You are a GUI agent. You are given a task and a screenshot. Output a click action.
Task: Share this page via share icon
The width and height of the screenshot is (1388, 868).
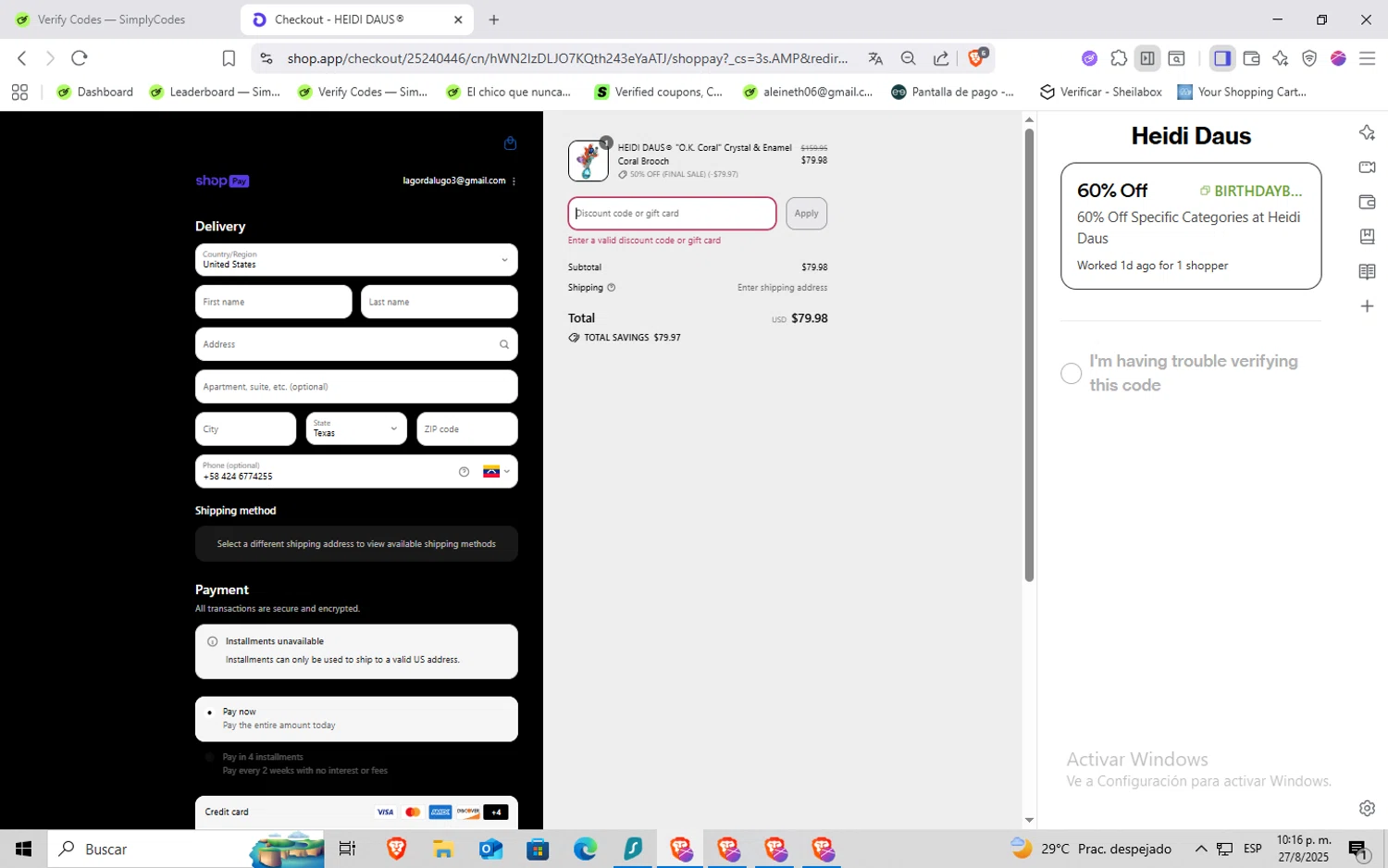click(941, 58)
